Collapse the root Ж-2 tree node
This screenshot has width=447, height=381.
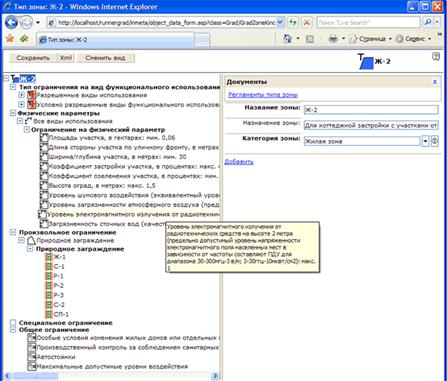(6, 78)
